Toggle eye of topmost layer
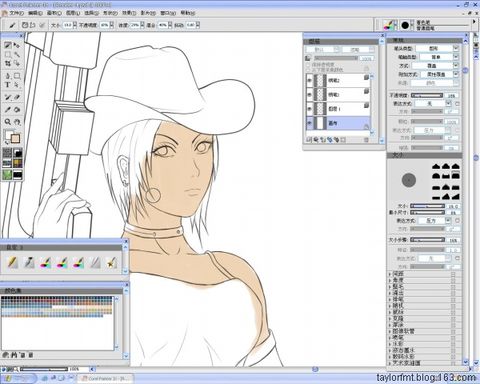The image size is (480, 384). point(310,80)
